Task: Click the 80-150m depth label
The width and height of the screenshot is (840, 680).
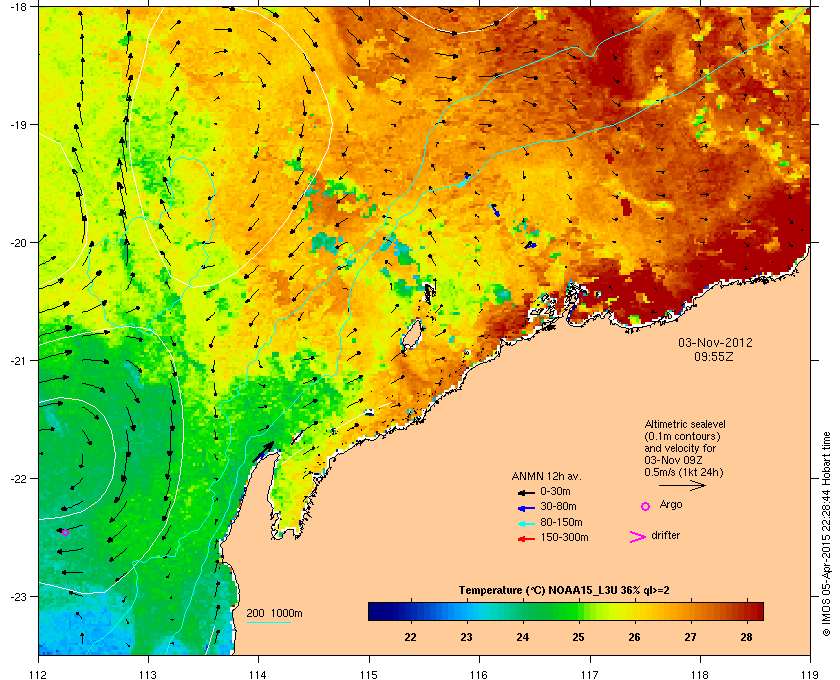Action: pyautogui.click(x=561, y=522)
